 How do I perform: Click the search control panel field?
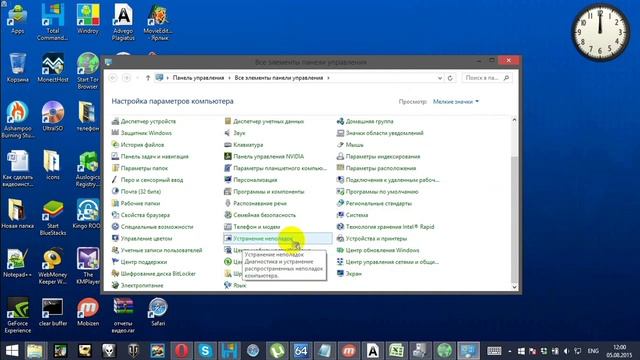pyautogui.click(x=486, y=78)
